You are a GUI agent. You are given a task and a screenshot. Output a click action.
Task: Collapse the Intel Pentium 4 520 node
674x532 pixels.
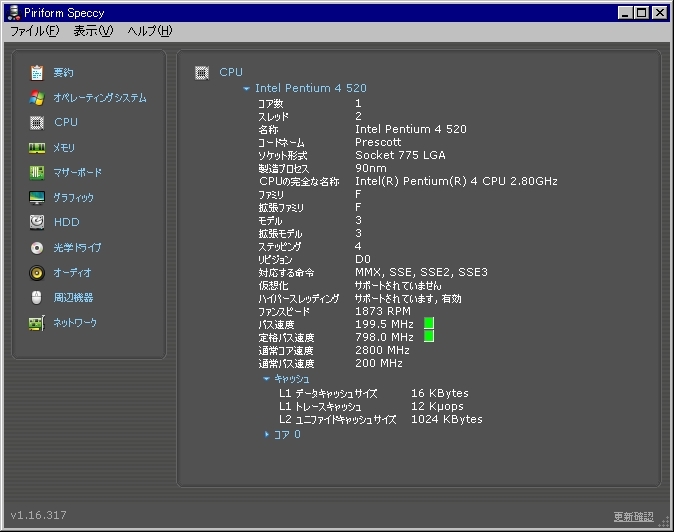pyautogui.click(x=247, y=89)
